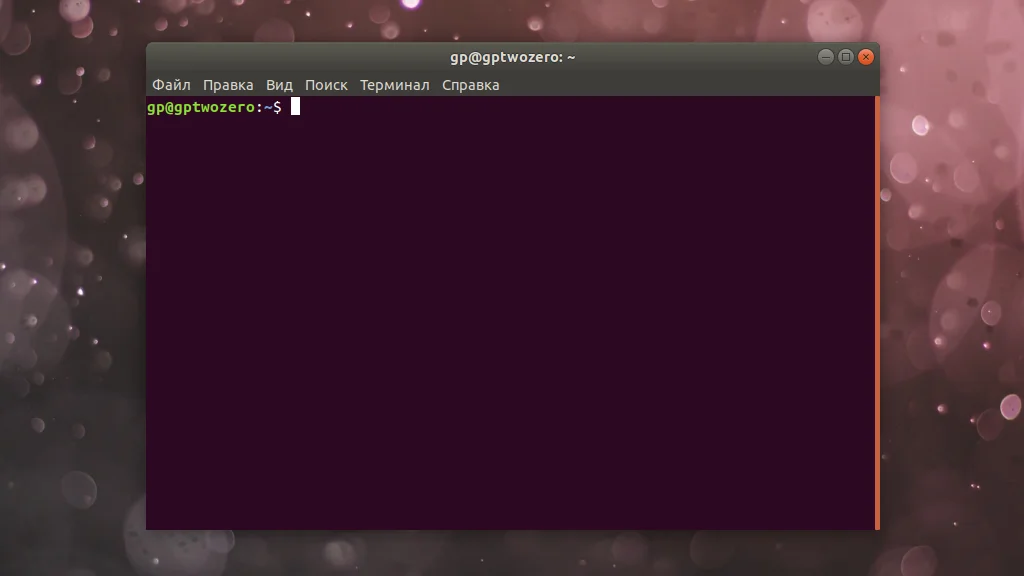The width and height of the screenshot is (1024, 576).
Task: Click the gp@gptwozero prompt text
Action: pos(200,107)
